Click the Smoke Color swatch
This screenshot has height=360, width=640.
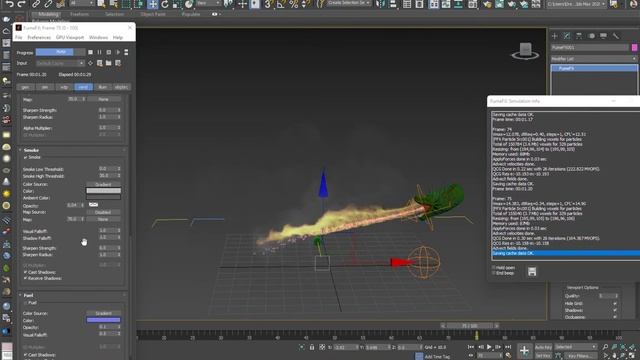coord(103,191)
